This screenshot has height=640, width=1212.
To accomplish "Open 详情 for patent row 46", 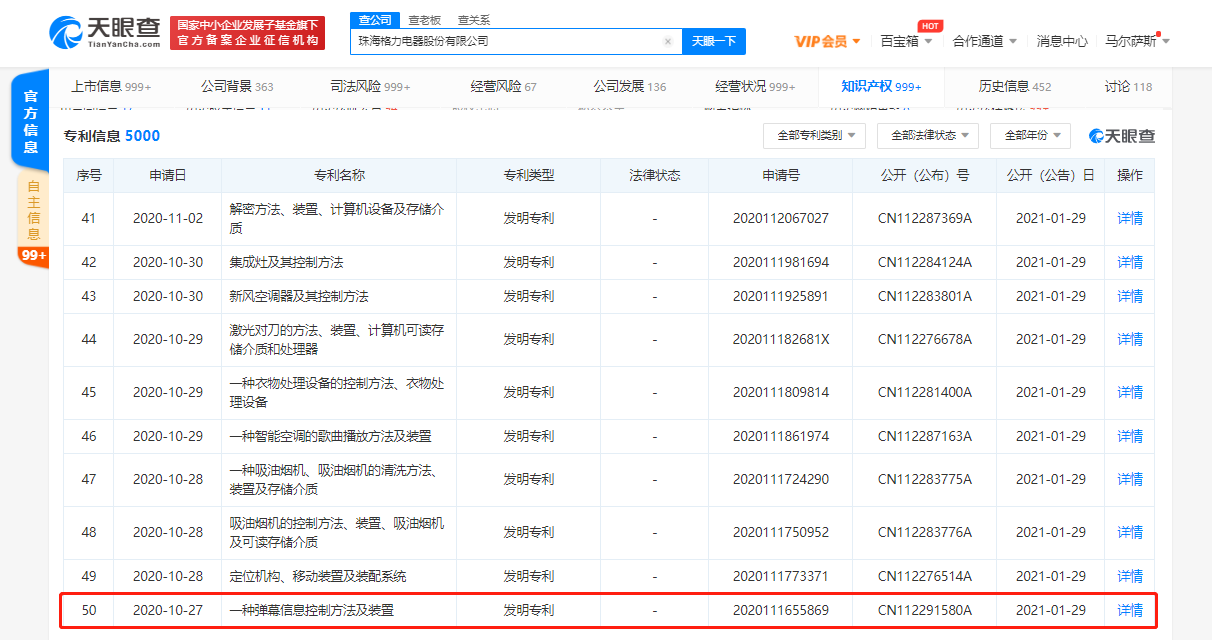I will pos(1130,436).
